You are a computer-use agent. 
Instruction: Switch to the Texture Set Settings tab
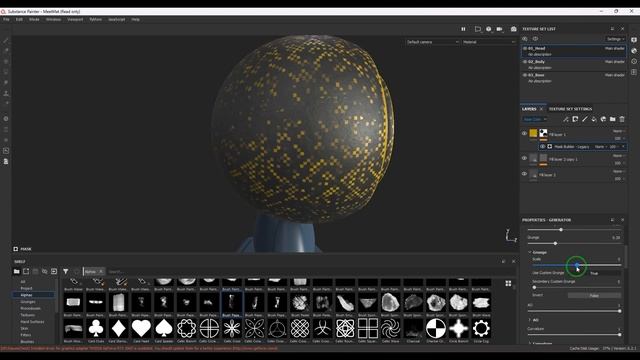pyautogui.click(x=570, y=109)
